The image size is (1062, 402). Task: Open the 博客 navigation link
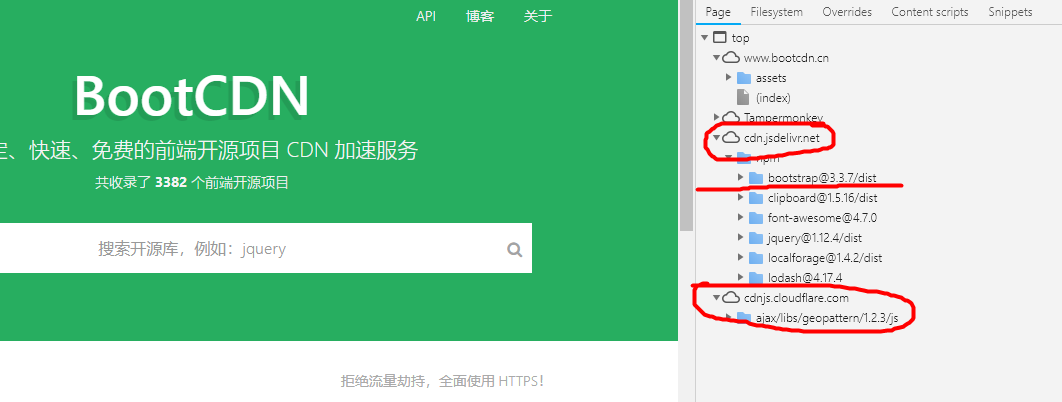(x=480, y=16)
